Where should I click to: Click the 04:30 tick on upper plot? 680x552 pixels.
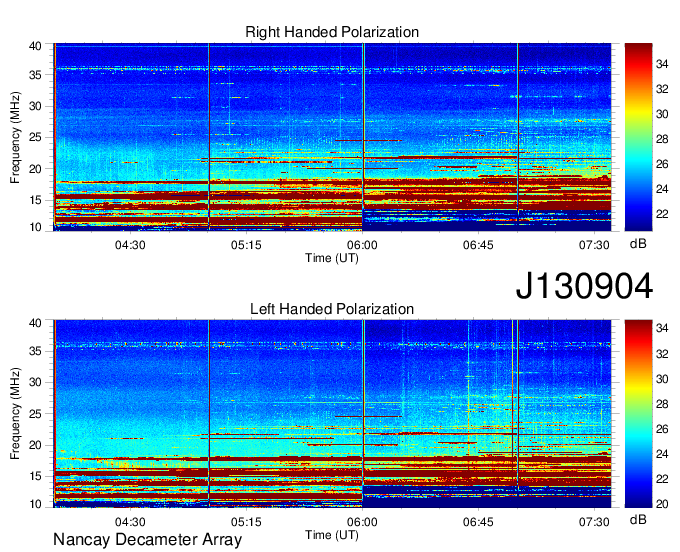point(130,245)
